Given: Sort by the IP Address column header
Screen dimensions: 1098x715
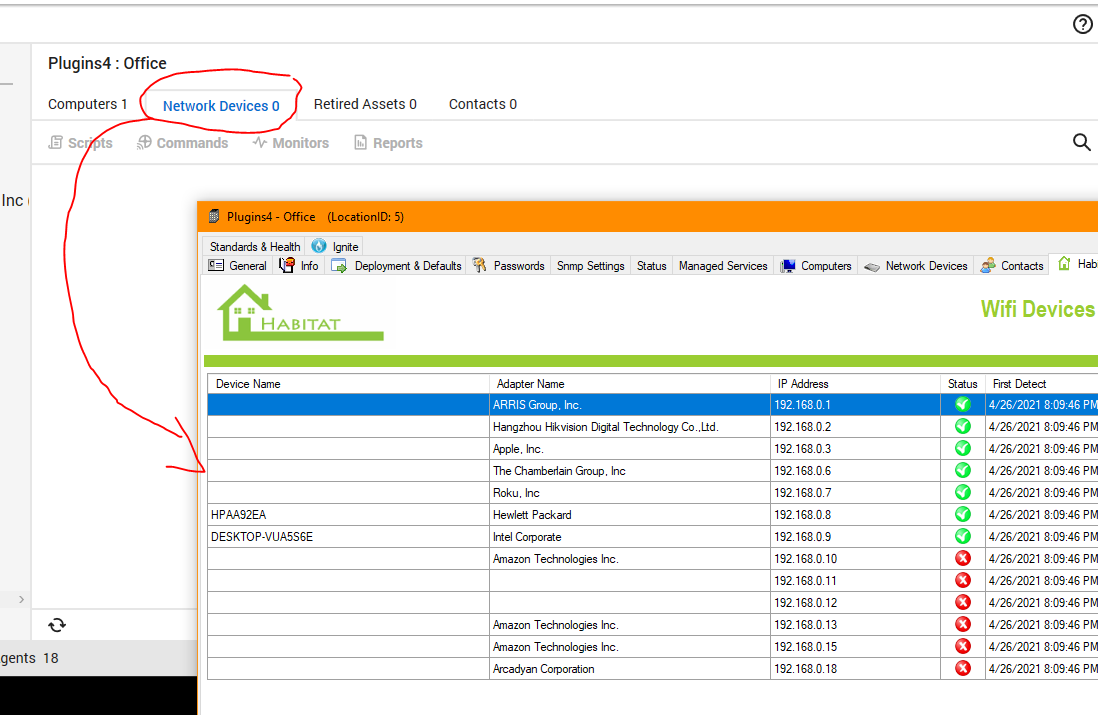Looking at the screenshot, I should point(803,384).
